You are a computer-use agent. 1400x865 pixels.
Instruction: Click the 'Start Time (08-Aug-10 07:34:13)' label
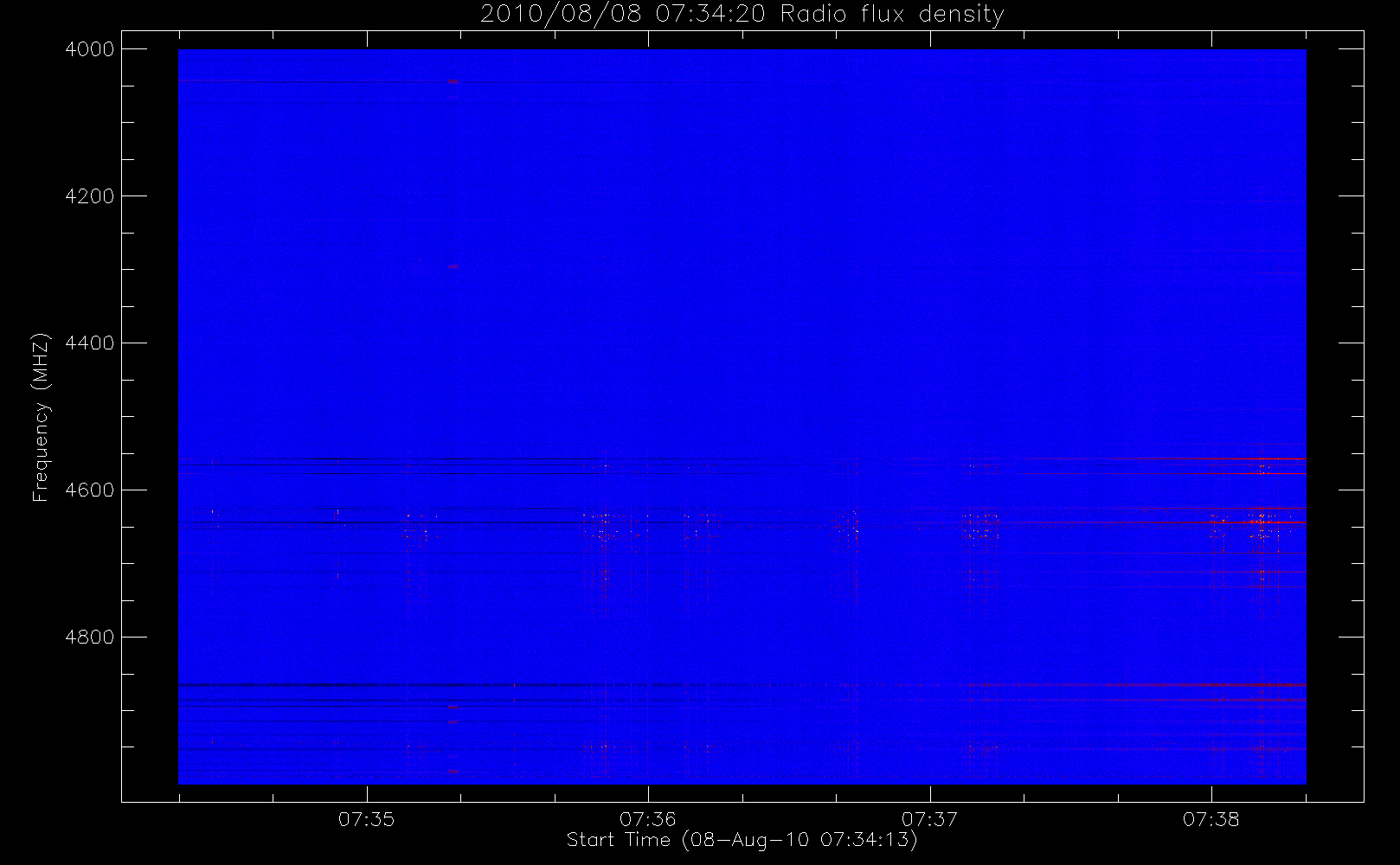click(742, 840)
